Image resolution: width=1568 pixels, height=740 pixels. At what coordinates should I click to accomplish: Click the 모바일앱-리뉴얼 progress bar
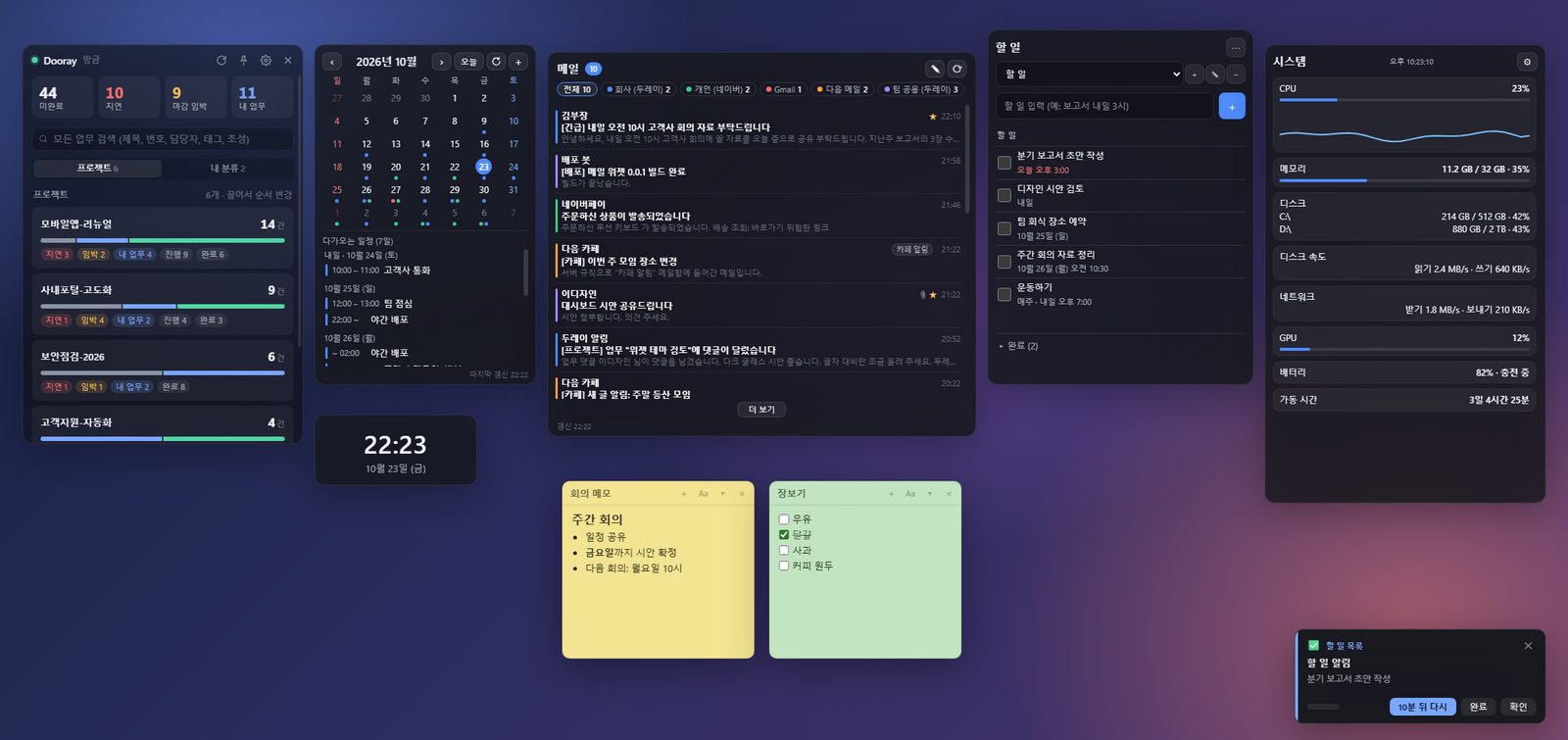click(x=163, y=240)
